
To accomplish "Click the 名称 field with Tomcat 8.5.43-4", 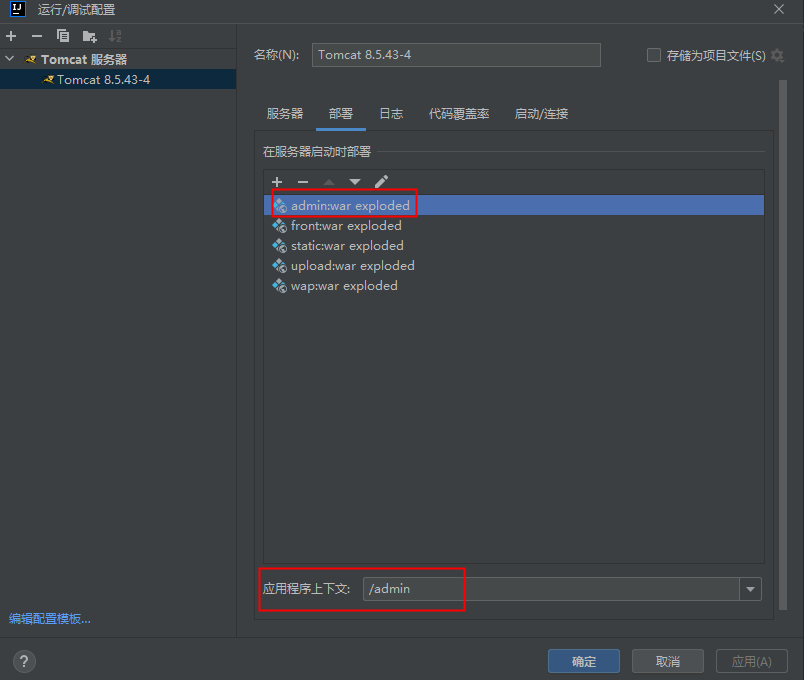I will point(456,55).
